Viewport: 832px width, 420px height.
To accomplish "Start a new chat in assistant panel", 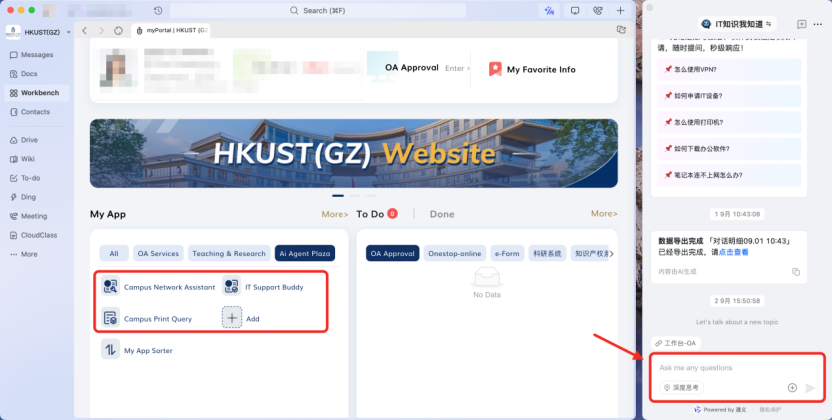I will tap(801, 24).
